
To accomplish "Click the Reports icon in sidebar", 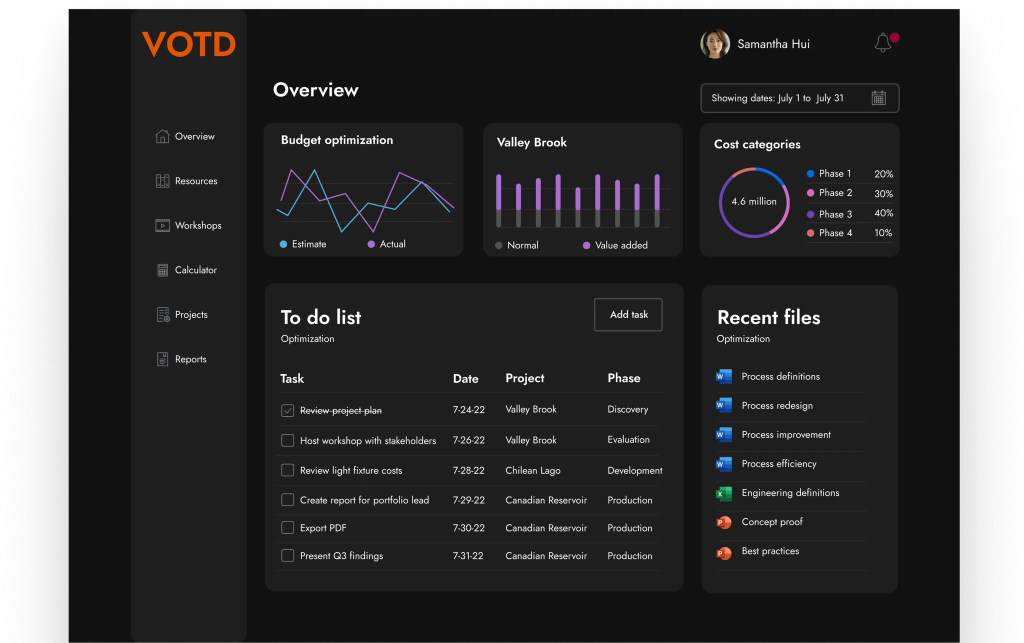I will click(162, 359).
